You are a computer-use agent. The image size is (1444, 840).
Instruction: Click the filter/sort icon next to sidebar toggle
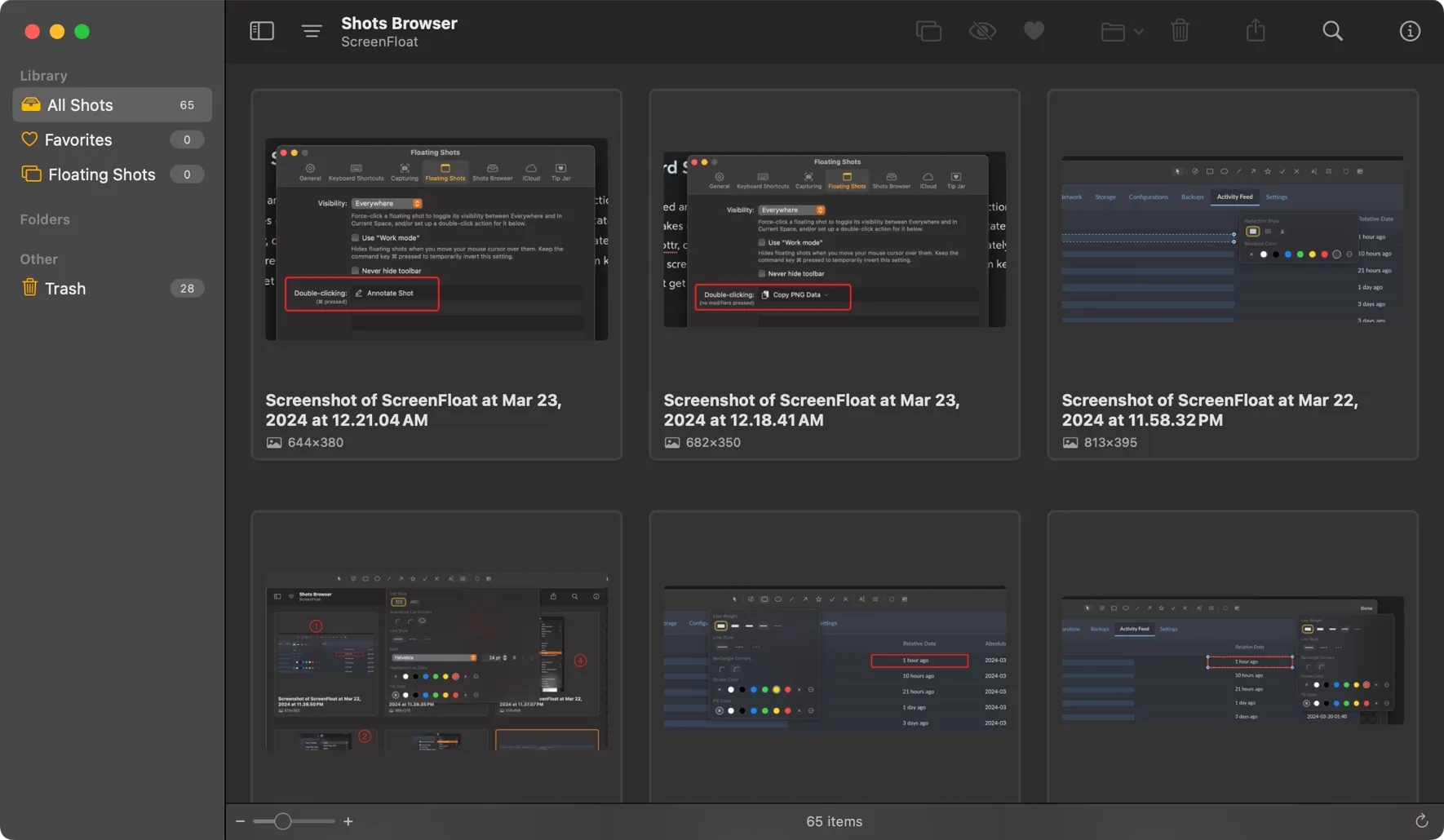point(311,30)
